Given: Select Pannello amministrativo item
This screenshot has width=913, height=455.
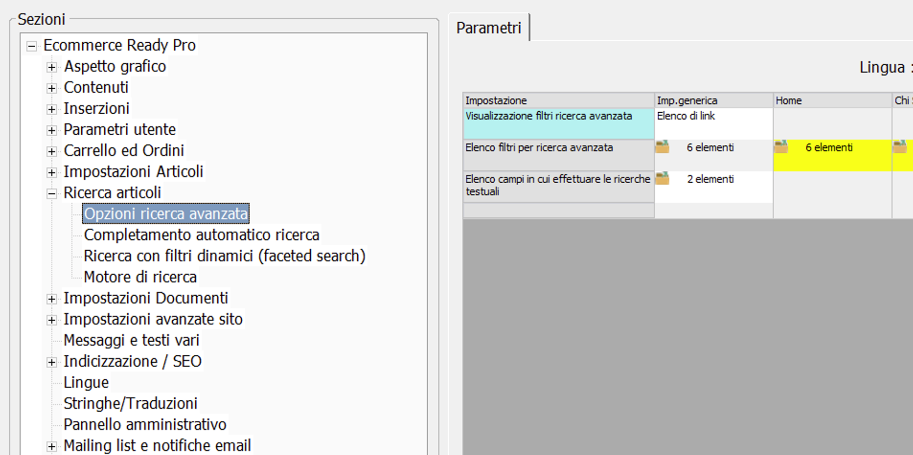Looking at the screenshot, I should pos(145,424).
